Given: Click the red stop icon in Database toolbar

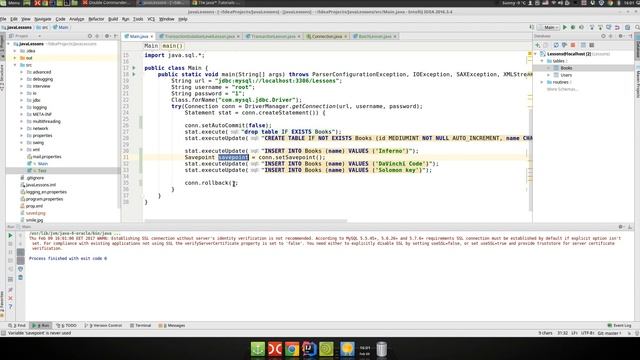Looking at the screenshot, I should [x=573, y=45].
